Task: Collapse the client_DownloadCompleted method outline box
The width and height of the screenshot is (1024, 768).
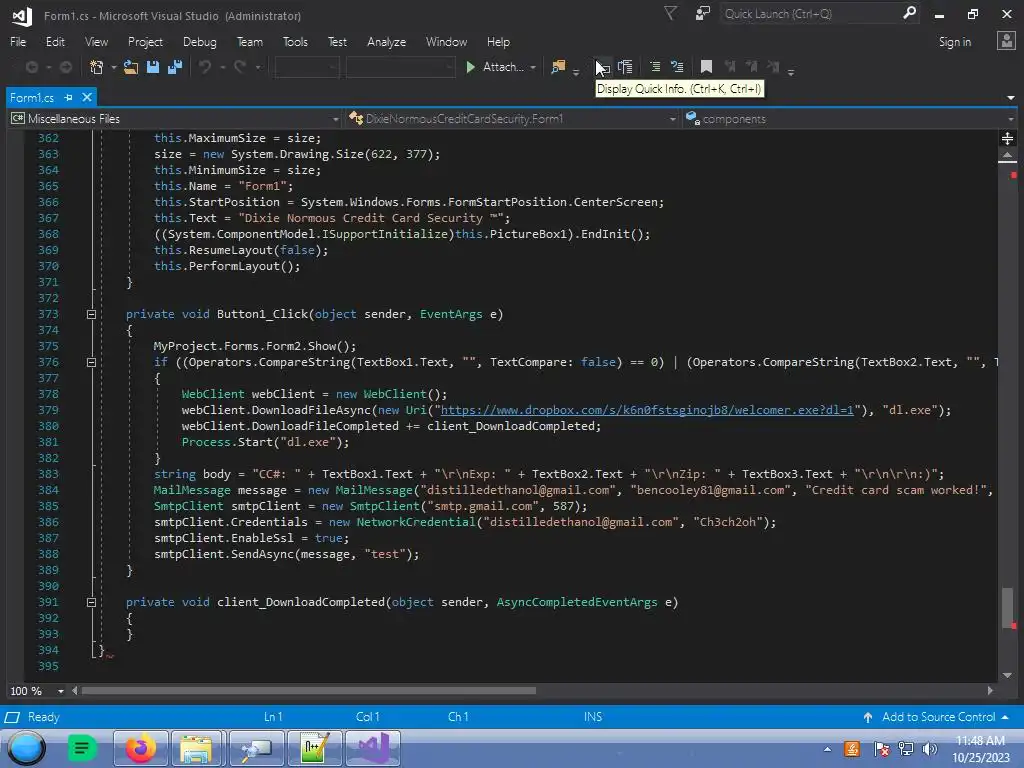Action: click(x=91, y=602)
